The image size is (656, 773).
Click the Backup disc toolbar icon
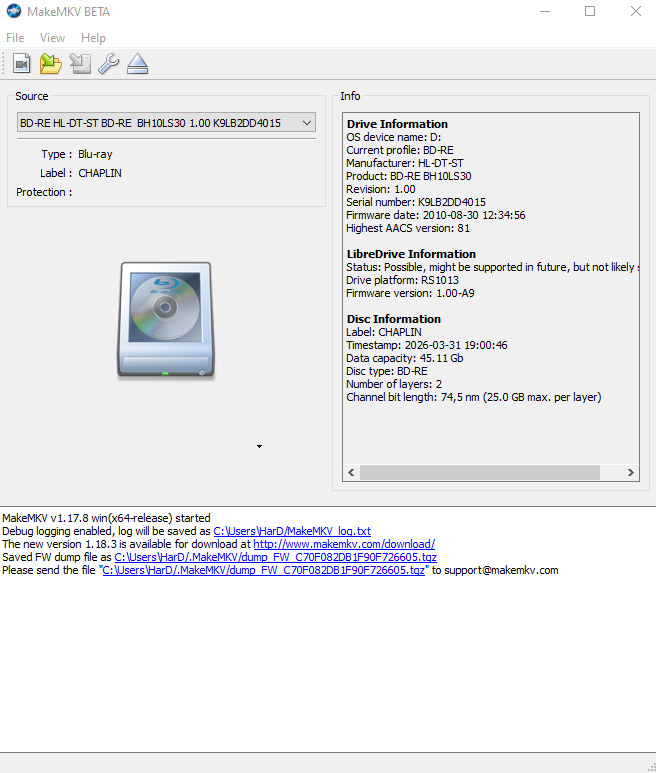[80, 64]
